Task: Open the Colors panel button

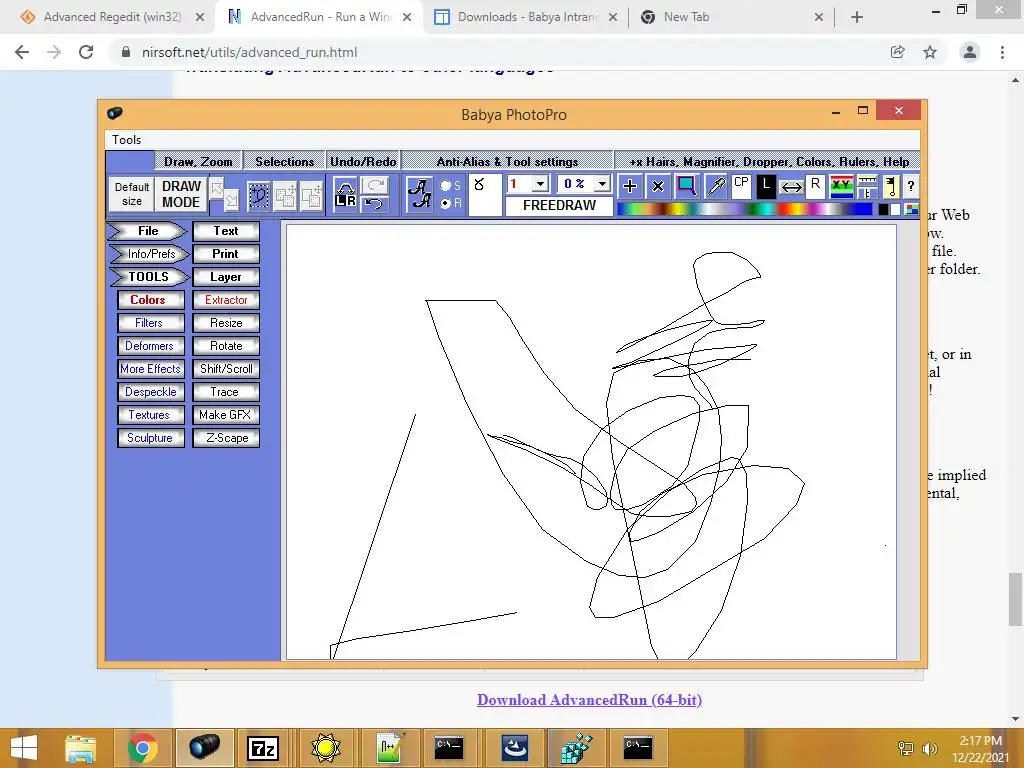Action: [x=150, y=300]
